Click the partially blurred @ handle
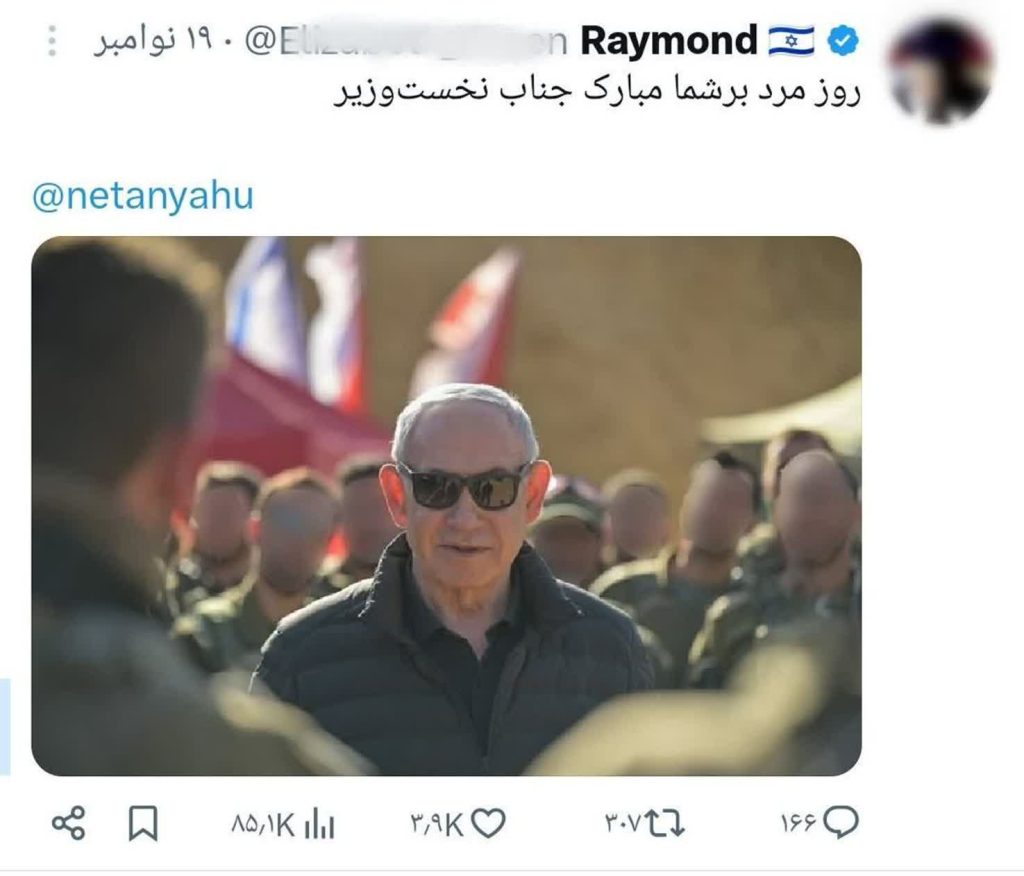 pos(406,42)
